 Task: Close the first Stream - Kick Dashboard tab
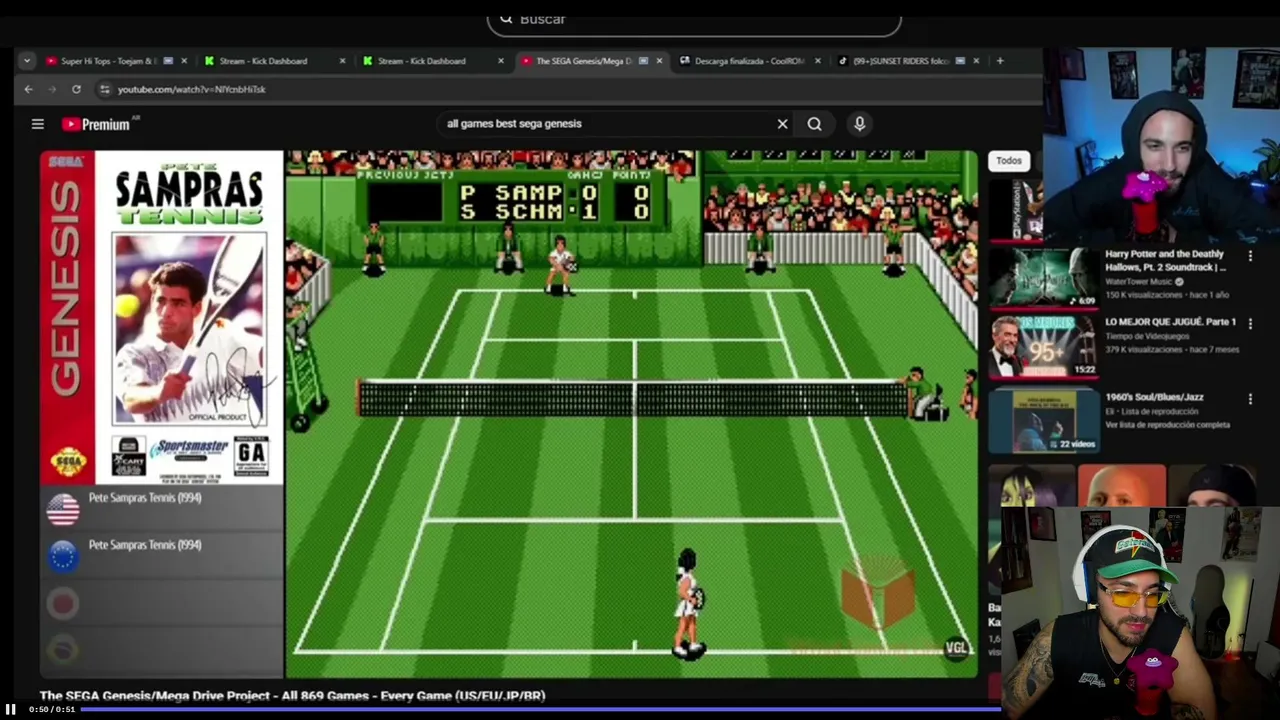(x=343, y=61)
